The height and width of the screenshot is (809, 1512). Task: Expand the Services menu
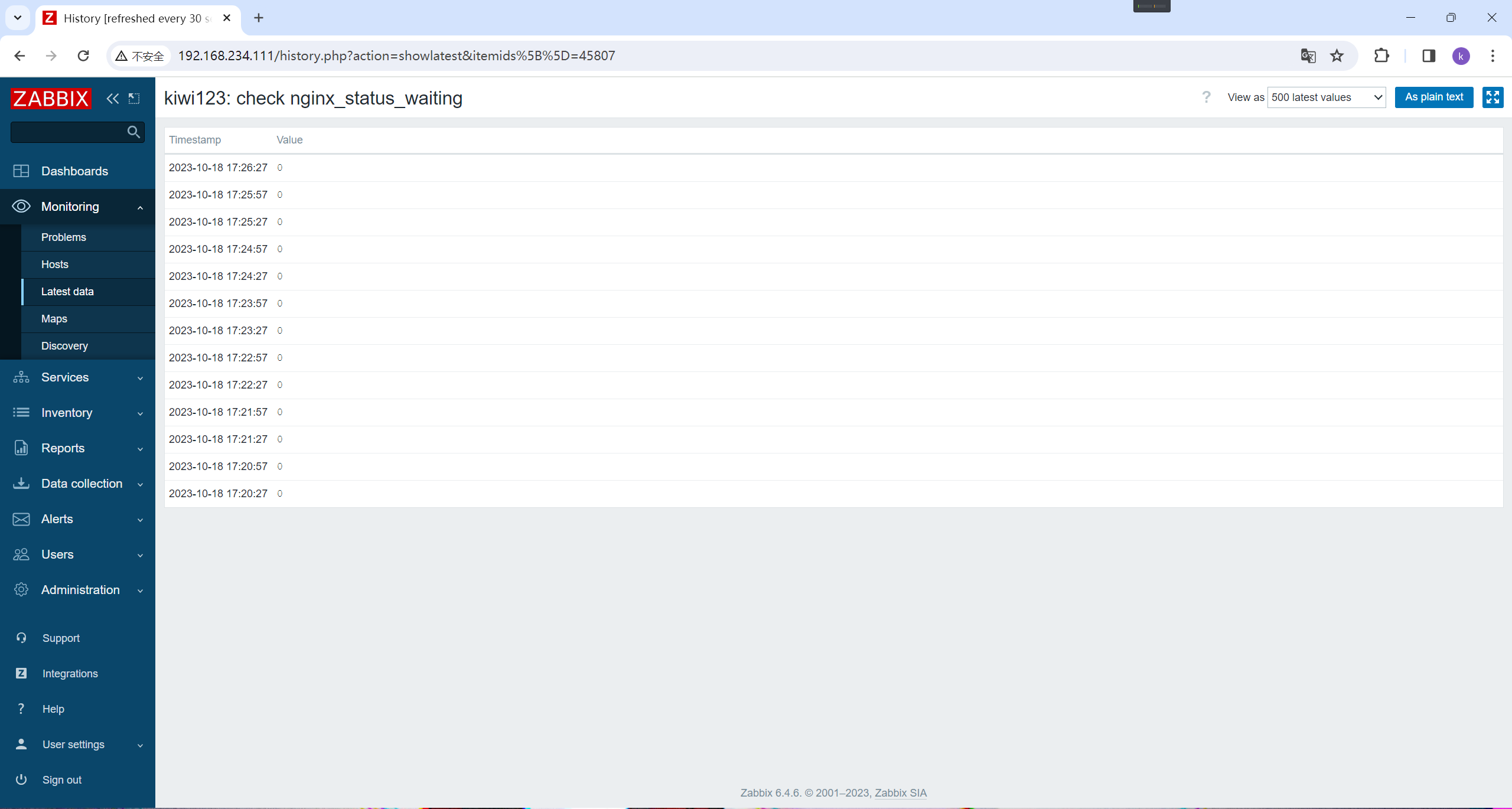77,377
